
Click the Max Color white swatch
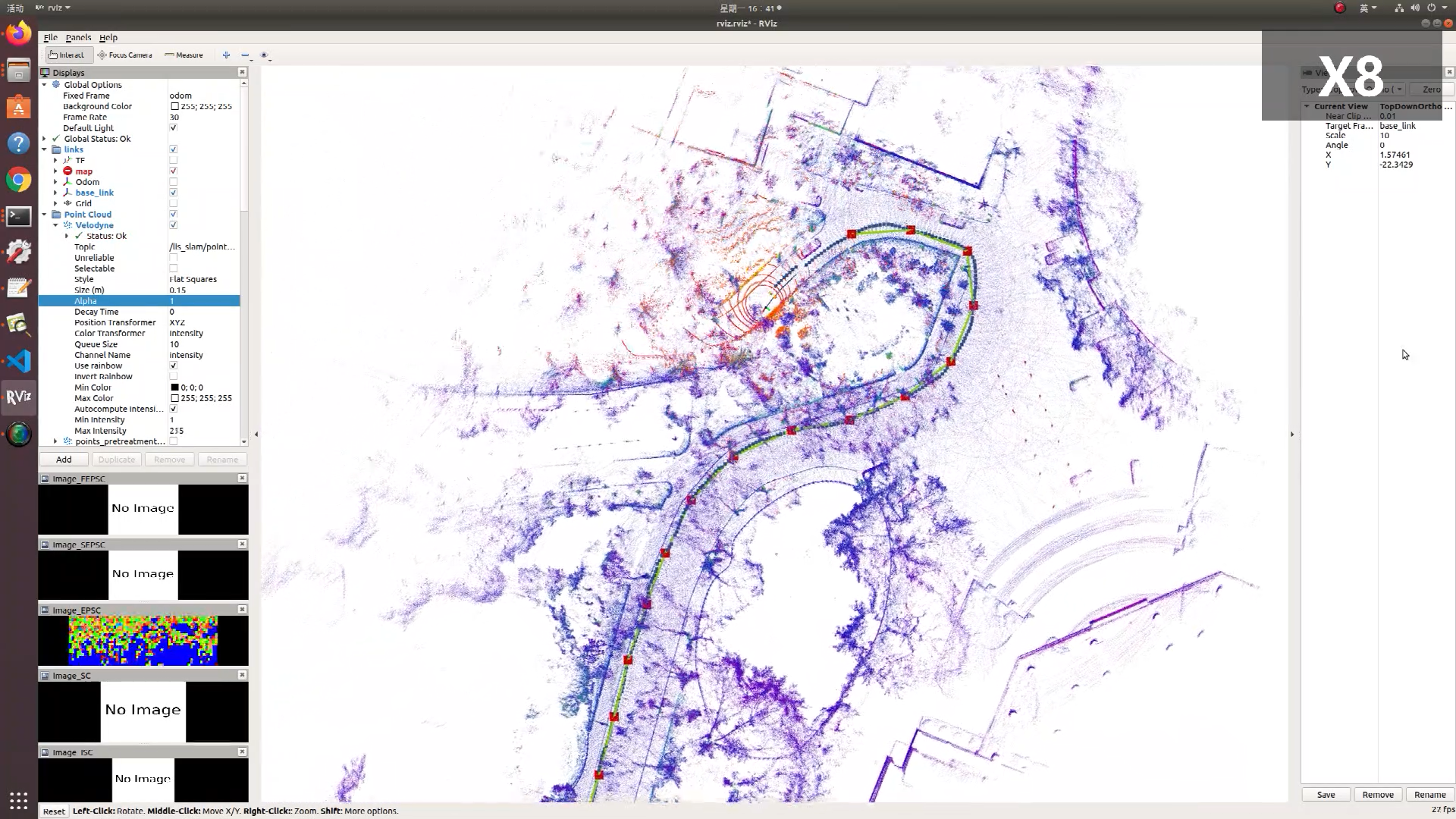click(174, 398)
